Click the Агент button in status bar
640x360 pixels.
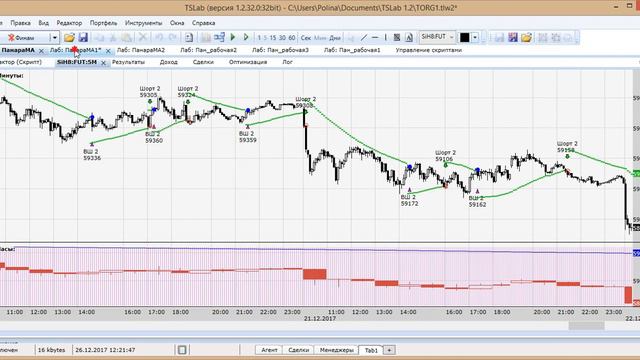pyautogui.click(x=269, y=350)
